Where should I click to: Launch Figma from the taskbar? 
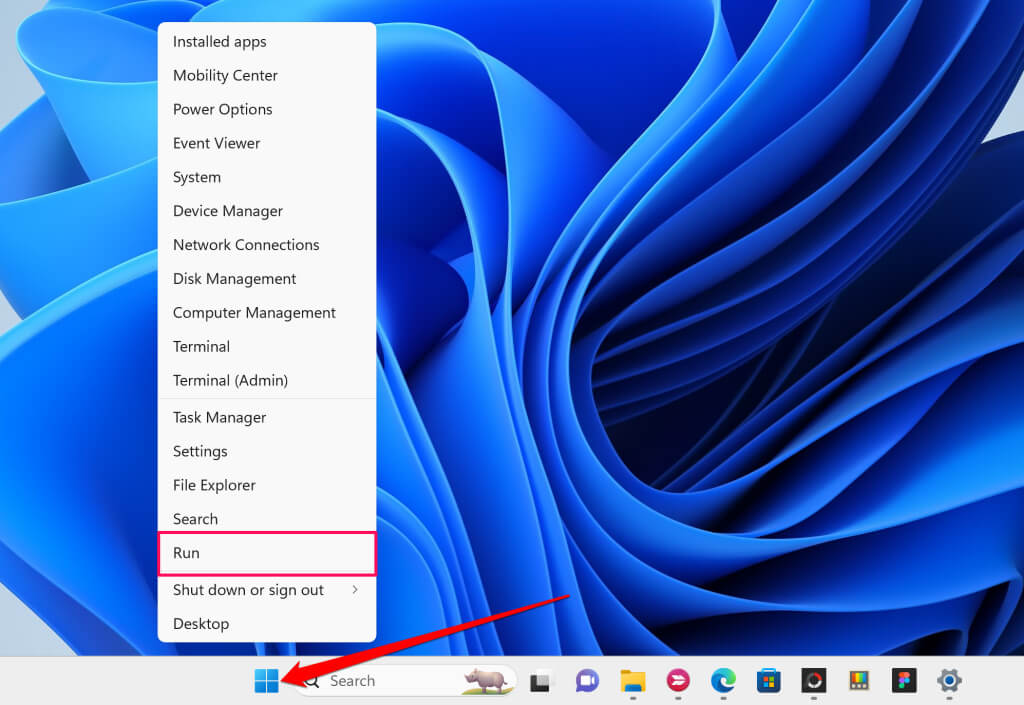[904, 681]
